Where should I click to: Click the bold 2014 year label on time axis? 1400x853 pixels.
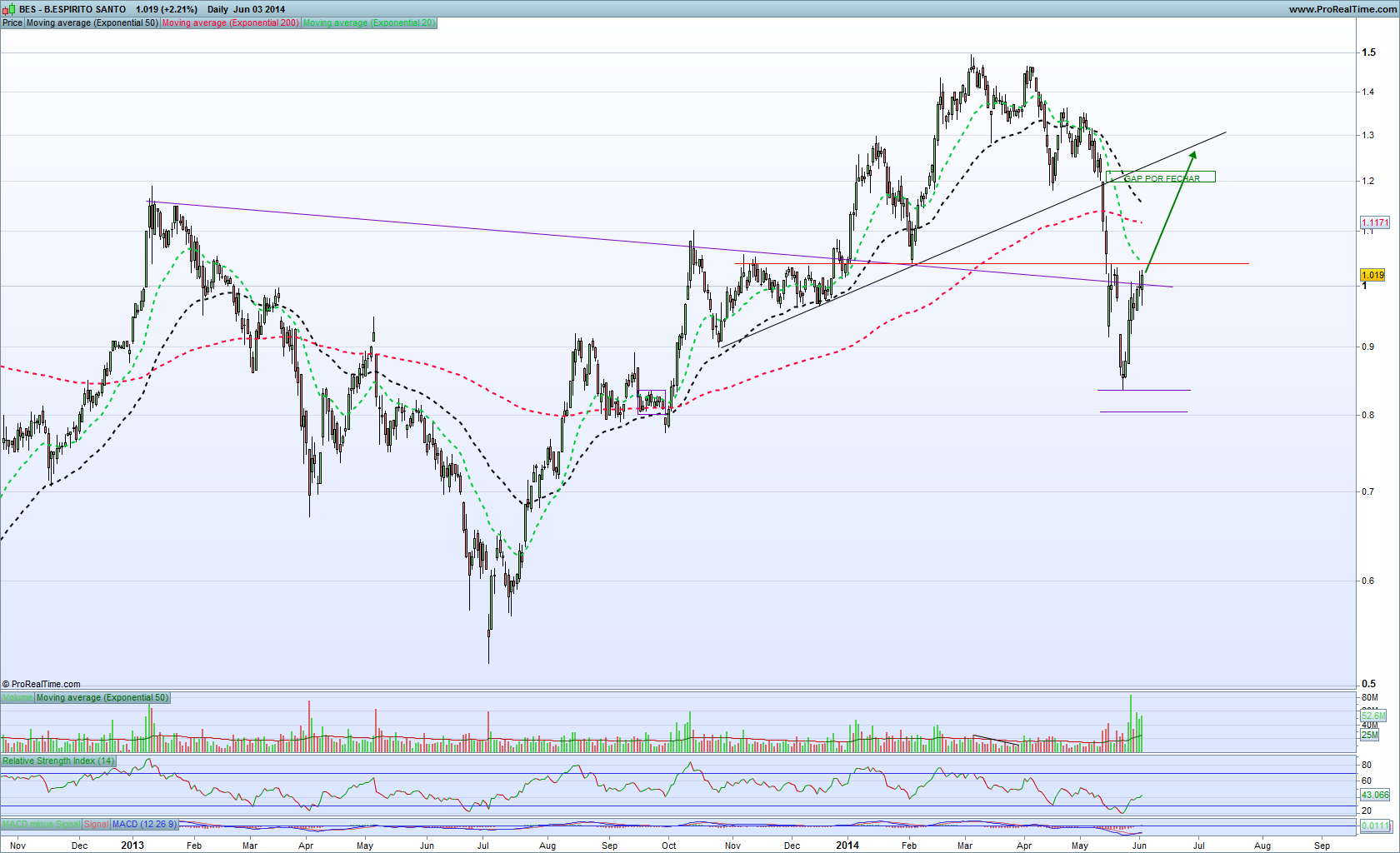click(847, 846)
